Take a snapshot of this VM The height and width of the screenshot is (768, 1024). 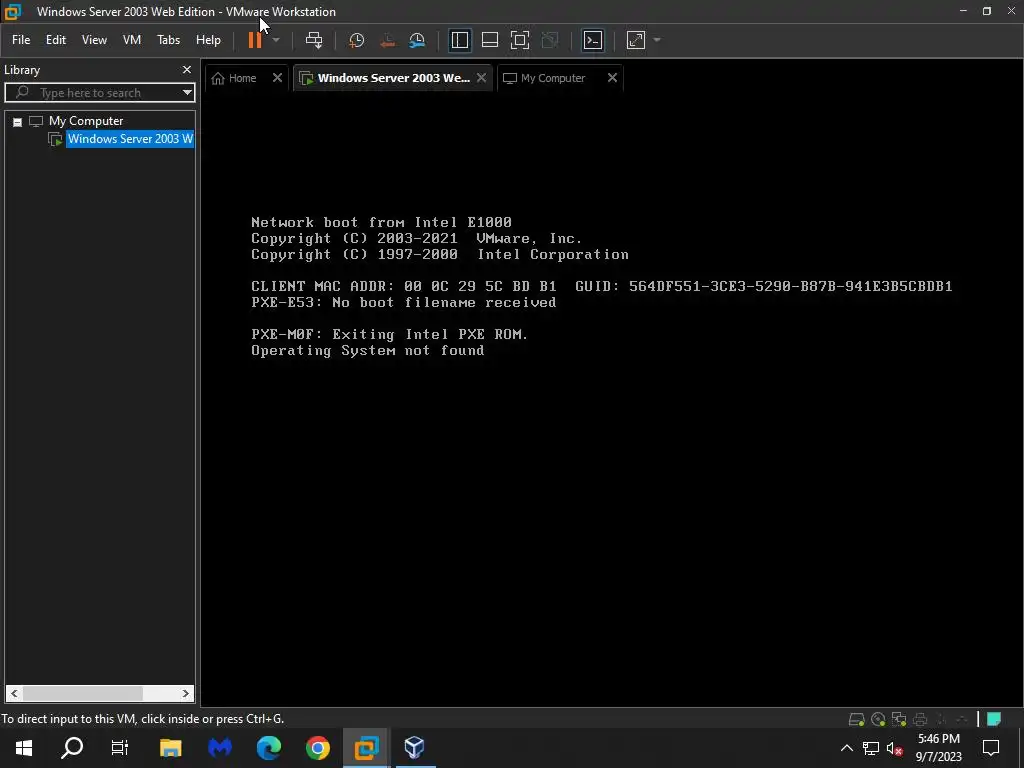tap(356, 40)
